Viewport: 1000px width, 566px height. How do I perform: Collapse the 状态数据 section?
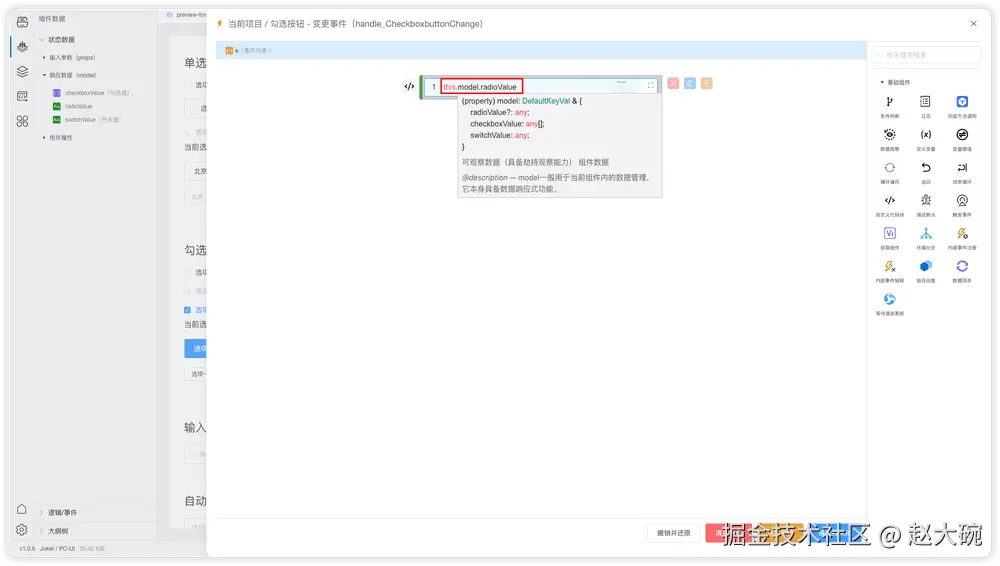point(42,40)
